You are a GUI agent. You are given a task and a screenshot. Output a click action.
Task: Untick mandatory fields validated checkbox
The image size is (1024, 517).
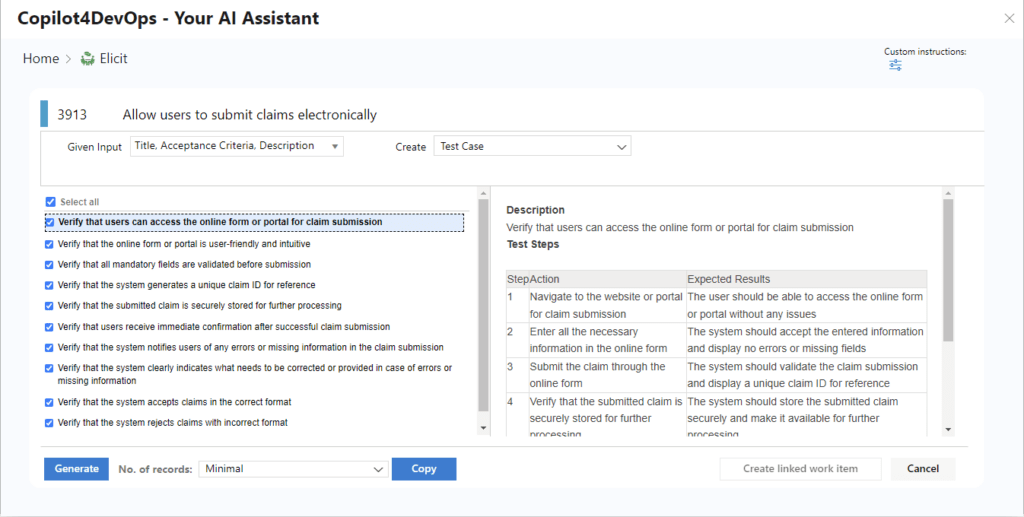click(x=49, y=265)
